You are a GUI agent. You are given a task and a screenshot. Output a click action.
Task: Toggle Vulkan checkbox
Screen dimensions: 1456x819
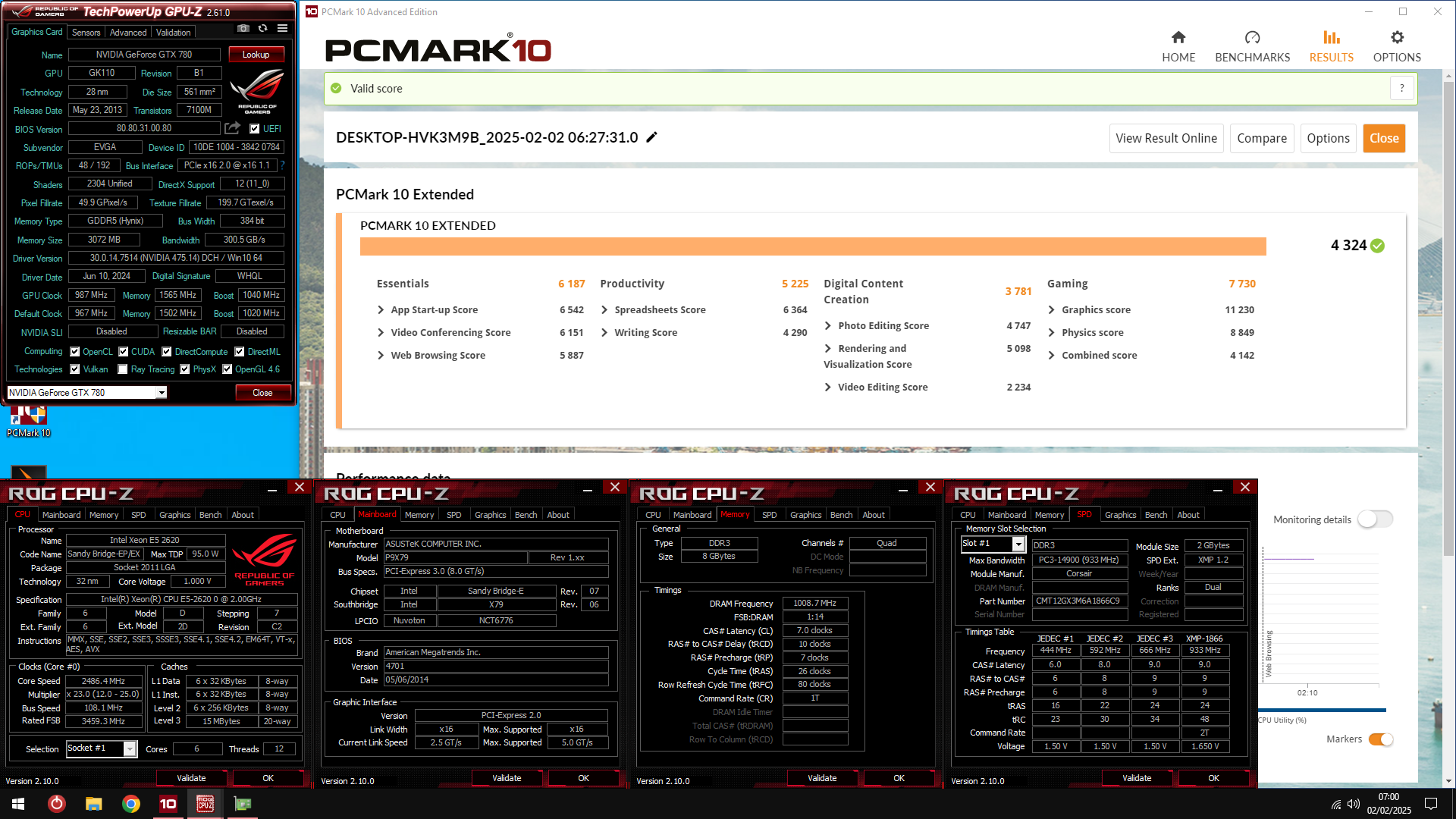point(75,369)
